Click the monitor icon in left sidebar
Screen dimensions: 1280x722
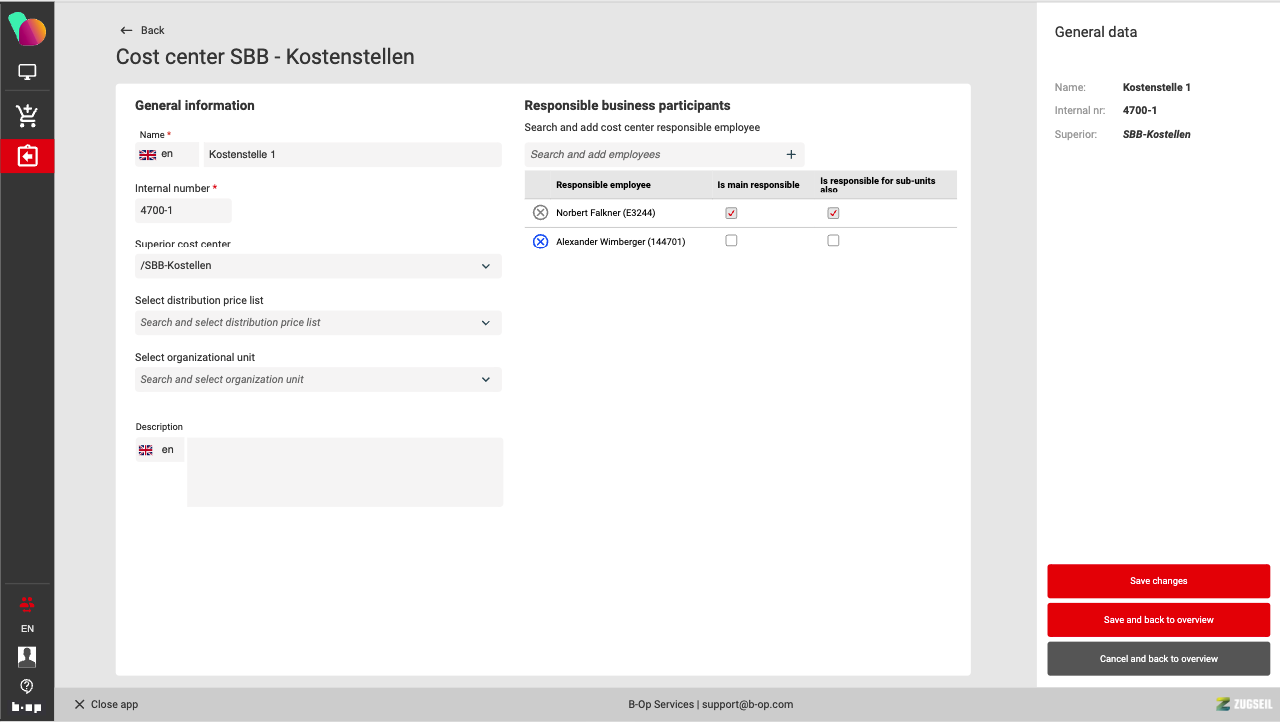27,72
